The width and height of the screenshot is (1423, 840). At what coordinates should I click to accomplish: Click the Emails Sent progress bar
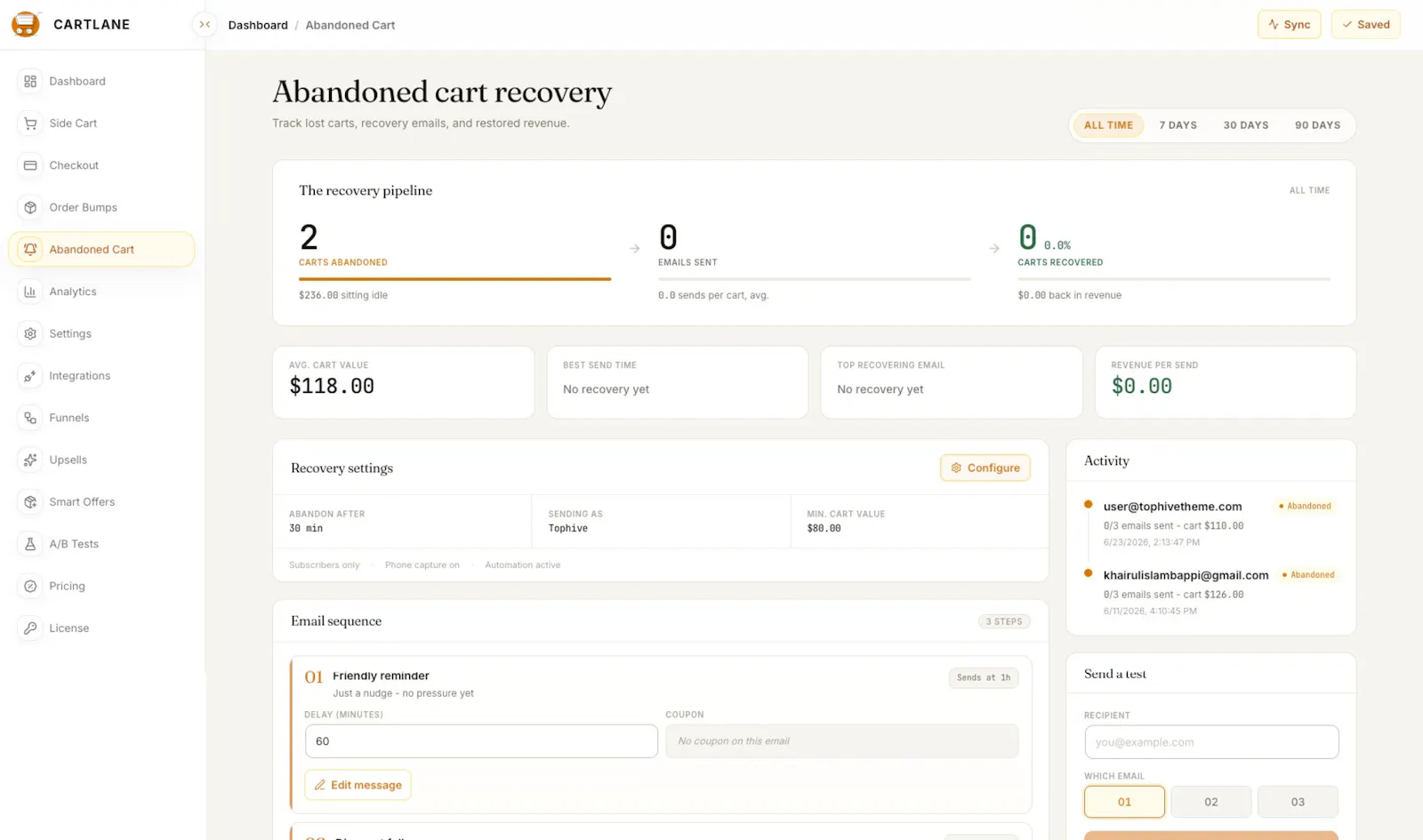click(x=814, y=279)
